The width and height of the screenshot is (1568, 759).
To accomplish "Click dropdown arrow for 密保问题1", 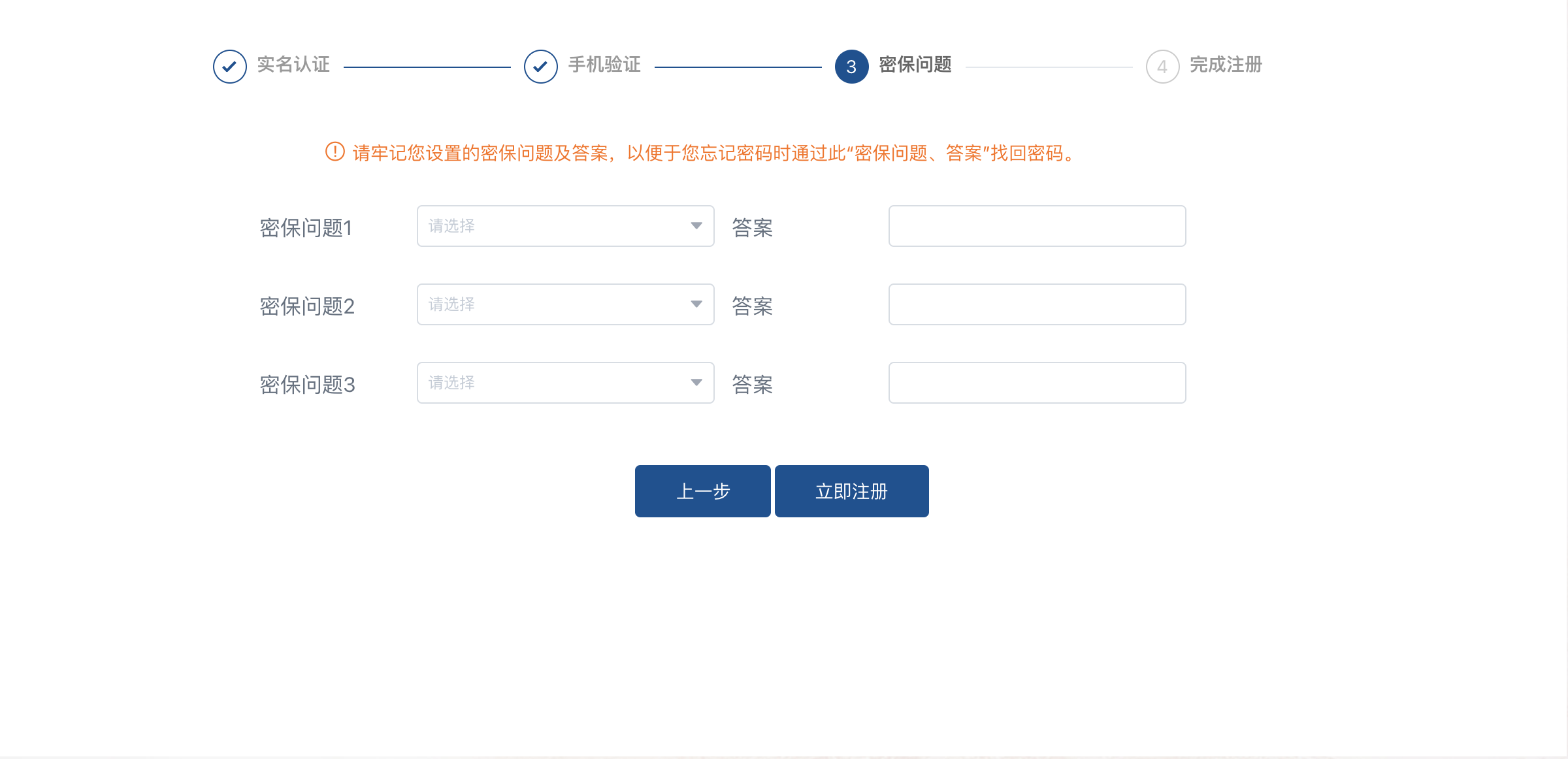I will pos(696,226).
